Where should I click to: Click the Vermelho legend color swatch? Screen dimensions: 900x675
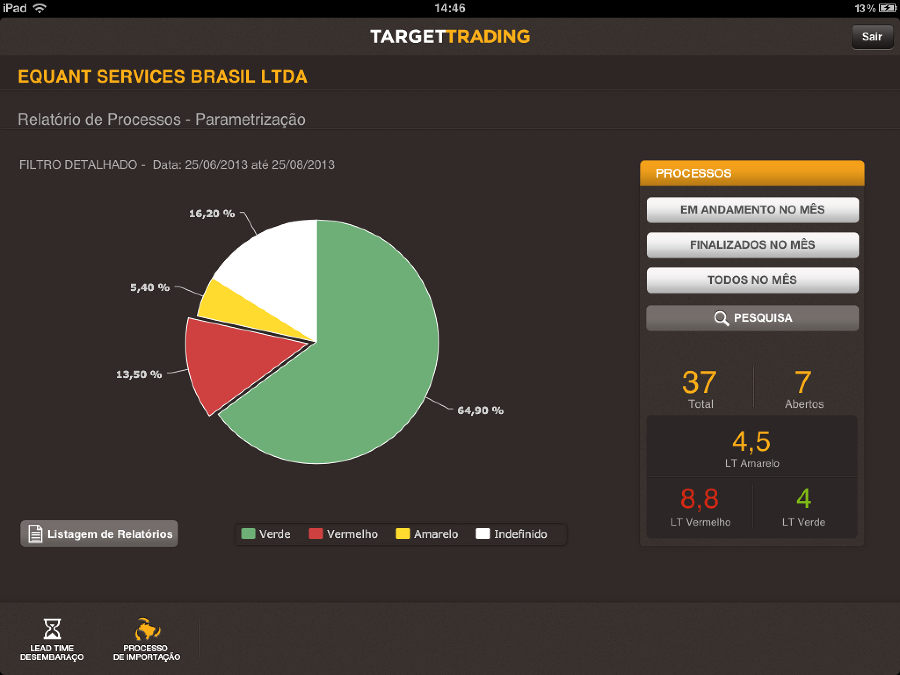316,534
